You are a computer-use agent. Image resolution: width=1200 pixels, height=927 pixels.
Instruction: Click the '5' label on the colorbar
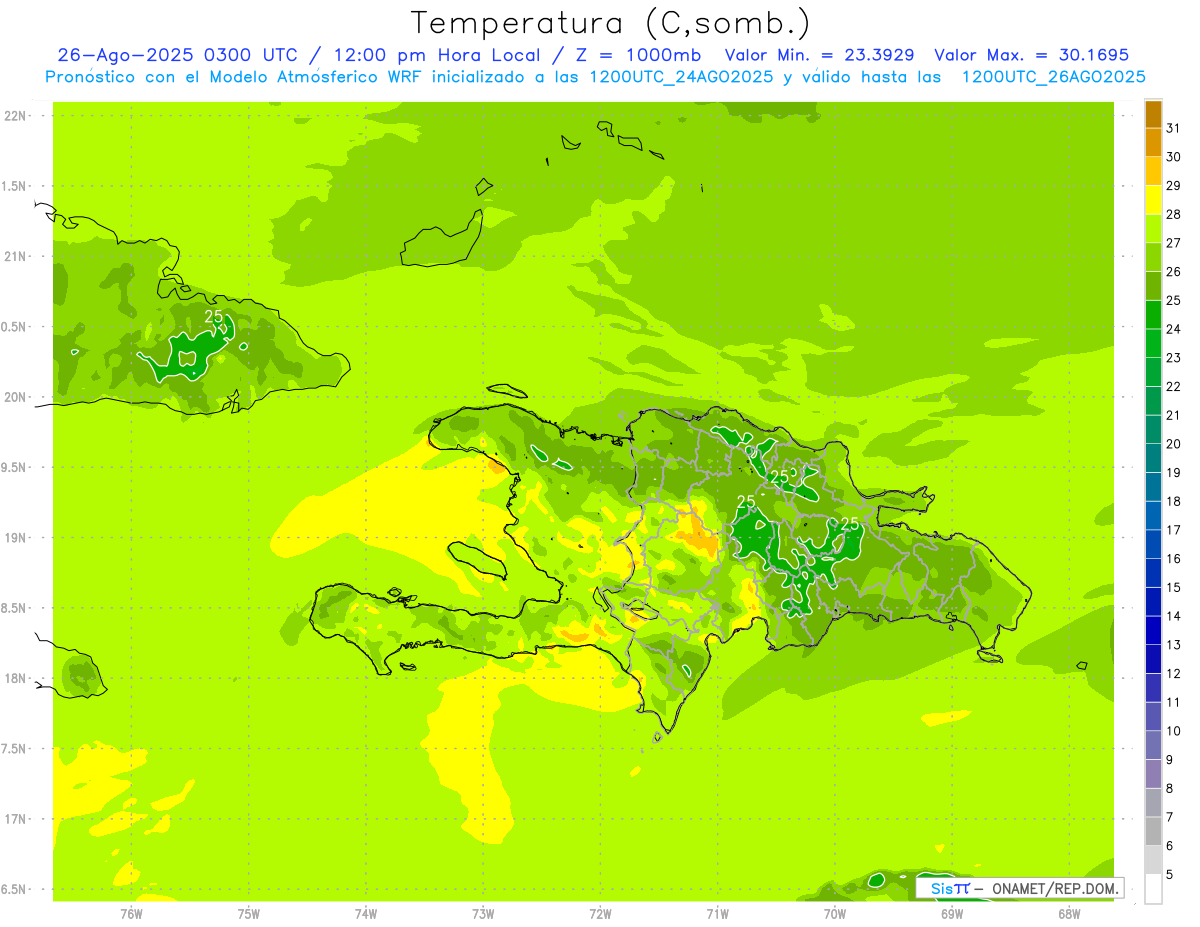(1170, 874)
